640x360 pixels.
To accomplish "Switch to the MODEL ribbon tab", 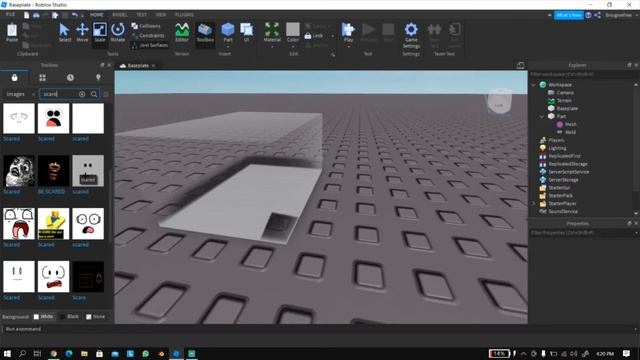I will point(120,15).
